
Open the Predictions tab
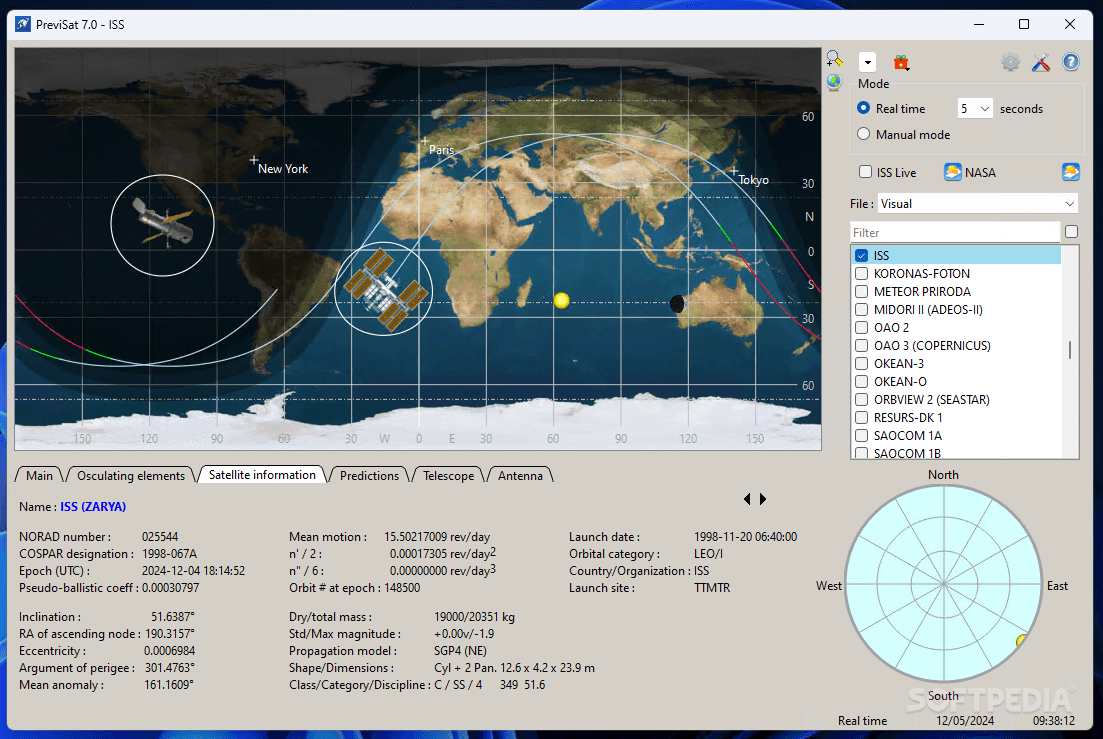click(369, 475)
